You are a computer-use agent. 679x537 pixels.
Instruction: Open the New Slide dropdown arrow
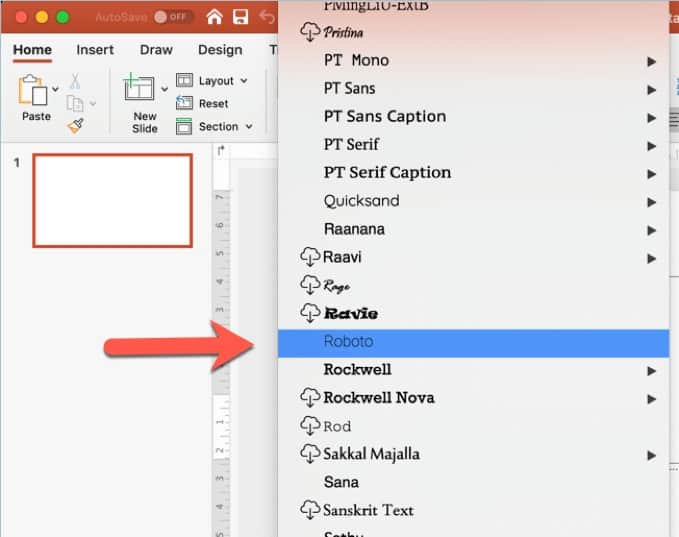[165, 89]
